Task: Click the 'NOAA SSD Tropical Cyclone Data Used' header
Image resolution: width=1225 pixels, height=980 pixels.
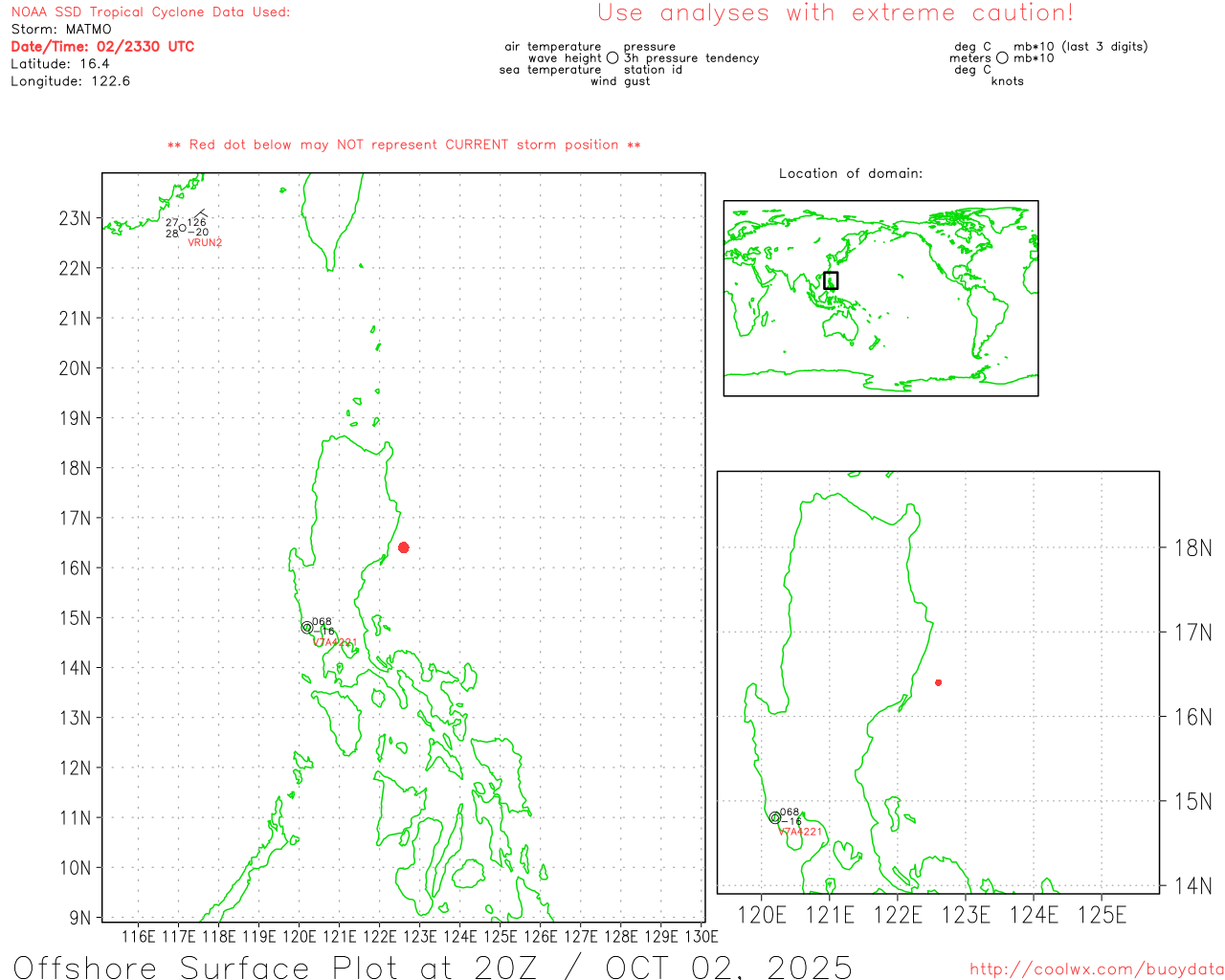Action: pyautogui.click(x=150, y=12)
